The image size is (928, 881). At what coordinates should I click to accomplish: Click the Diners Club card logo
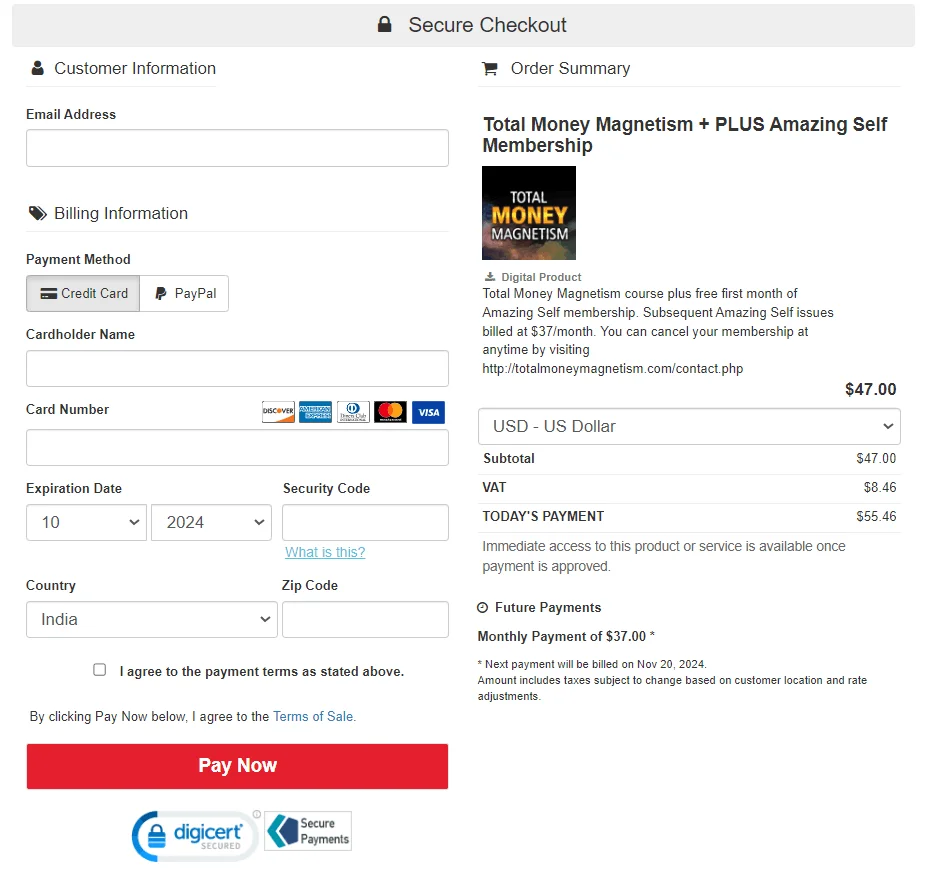(x=353, y=411)
